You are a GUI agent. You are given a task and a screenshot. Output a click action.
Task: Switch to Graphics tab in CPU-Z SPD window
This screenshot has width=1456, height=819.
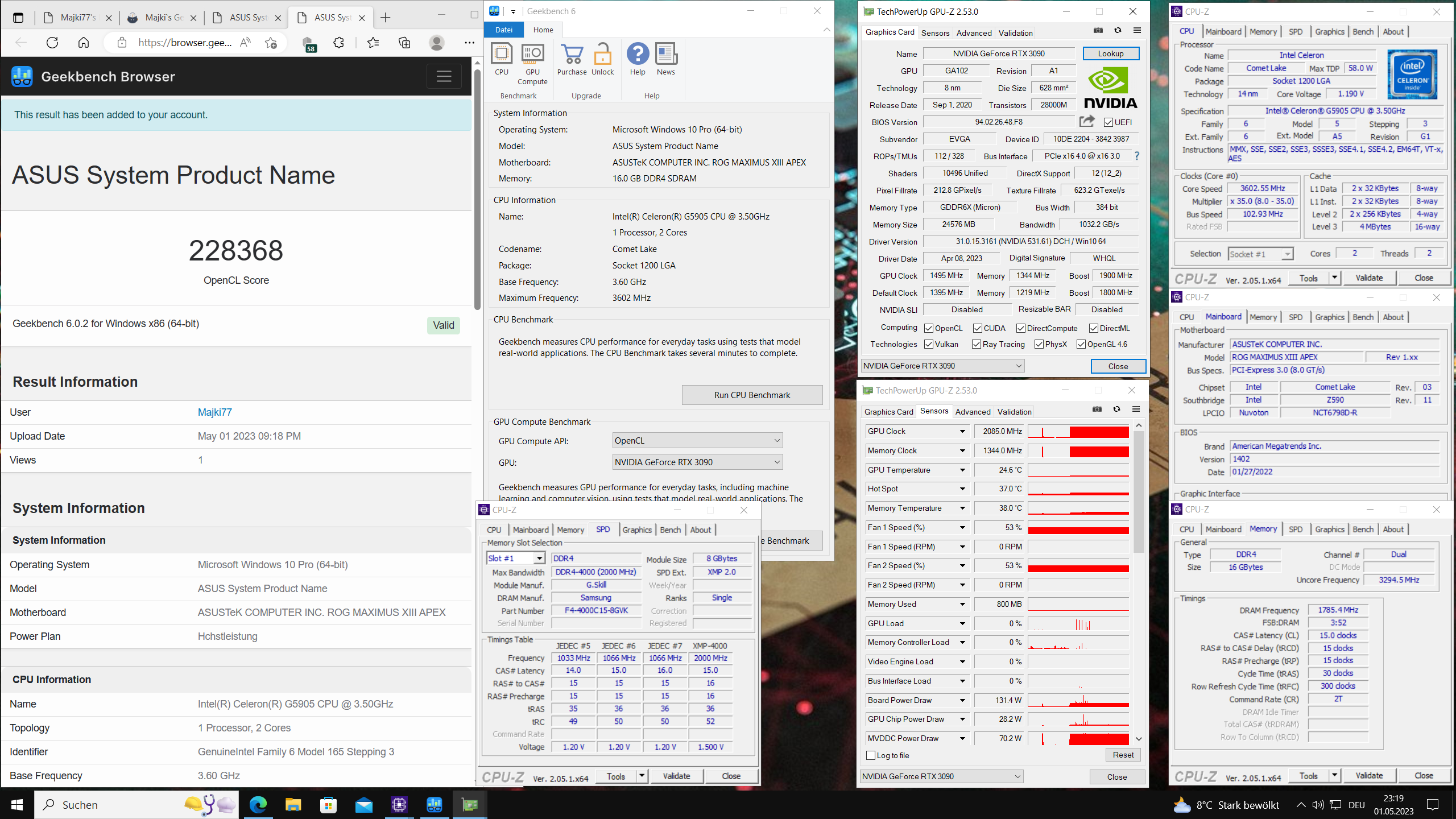637,530
